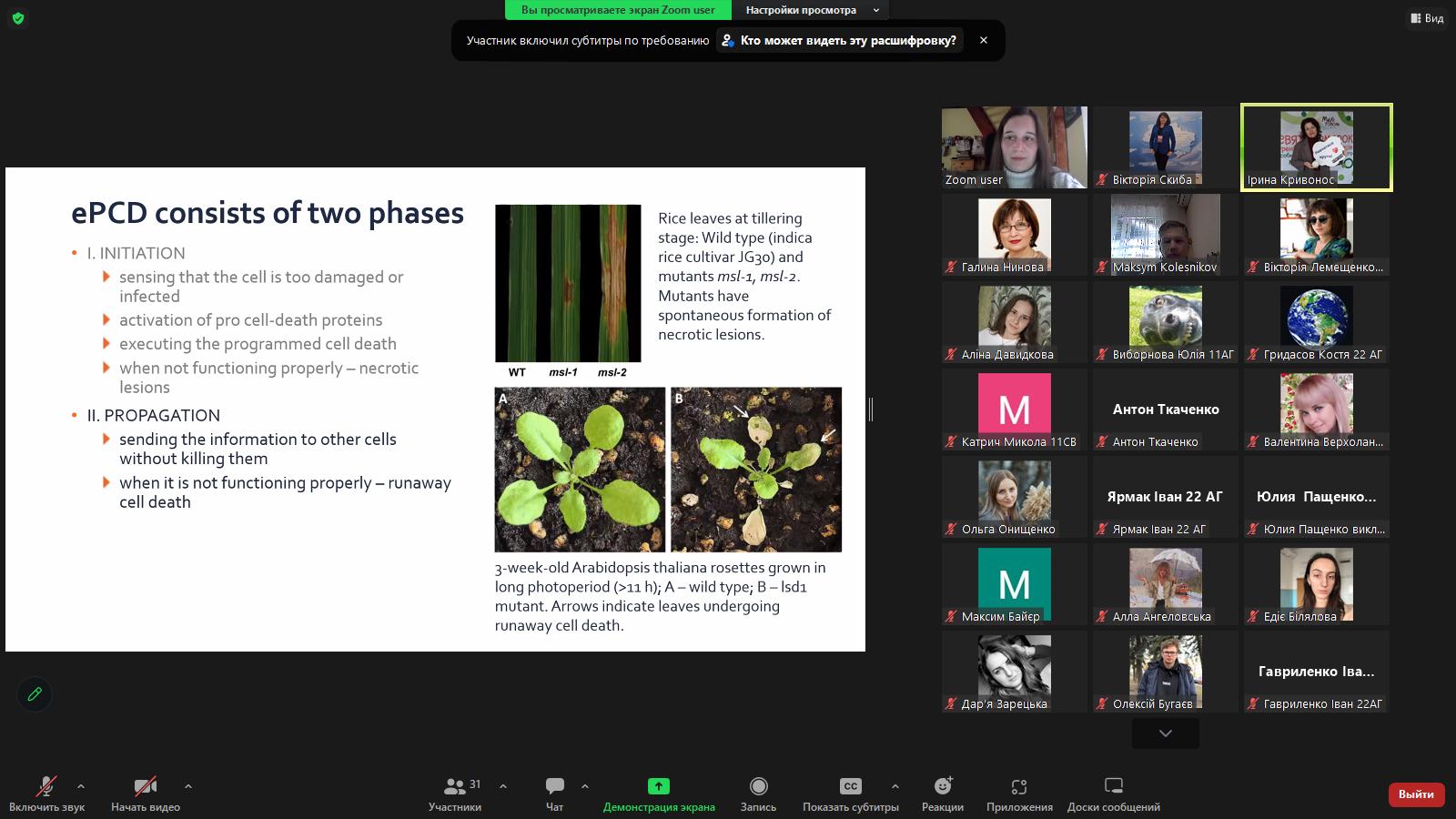The height and width of the screenshot is (819, 1456).
Task: Expand the chat options arrow
Action: (x=585, y=786)
